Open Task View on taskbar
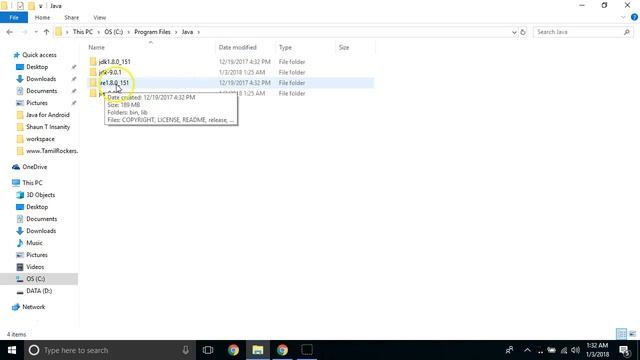The width and height of the screenshot is (640, 360). click(x=208, y=350)
